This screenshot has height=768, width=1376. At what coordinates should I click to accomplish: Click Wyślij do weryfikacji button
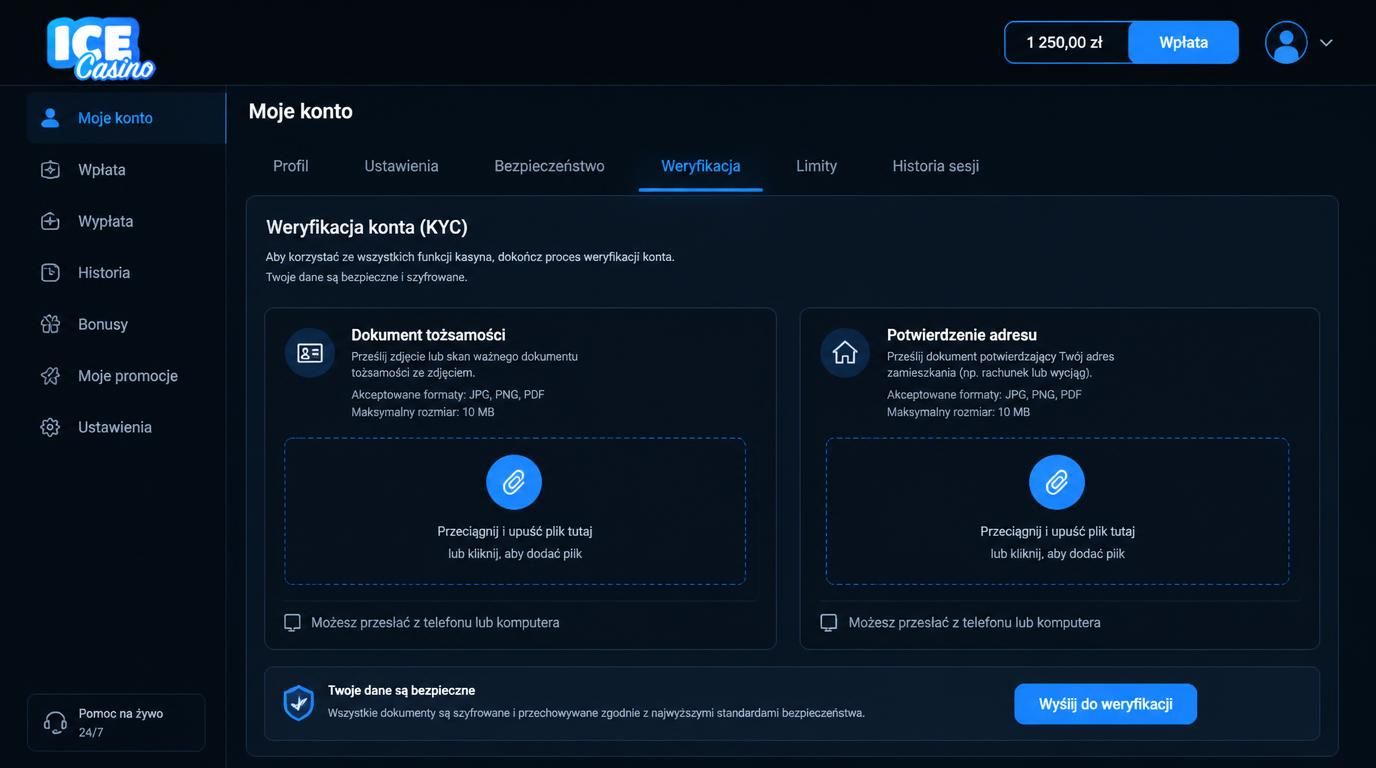1105,704
